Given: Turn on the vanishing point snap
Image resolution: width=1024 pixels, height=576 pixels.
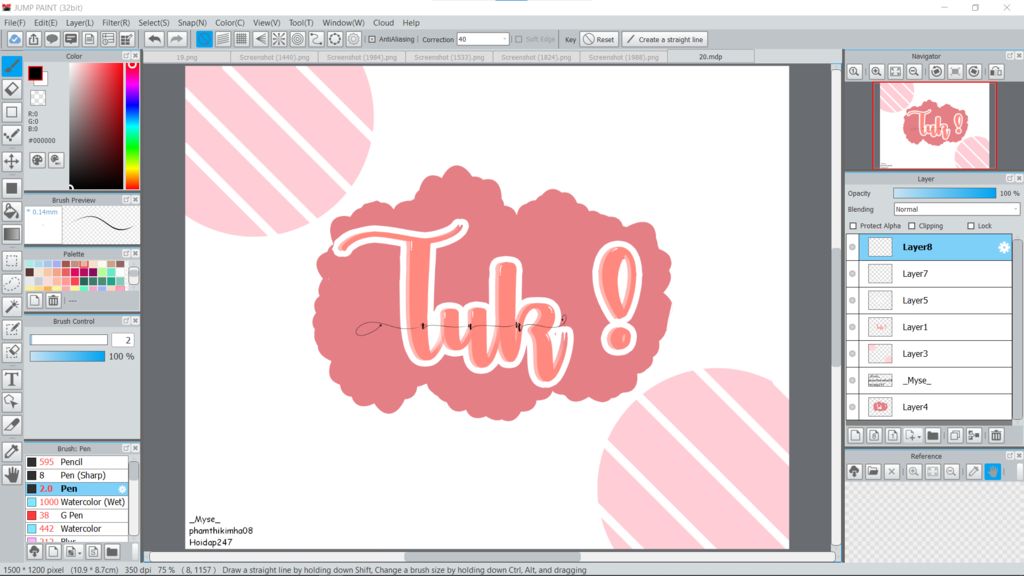Looking at the screenshot, I should (260, 39).
